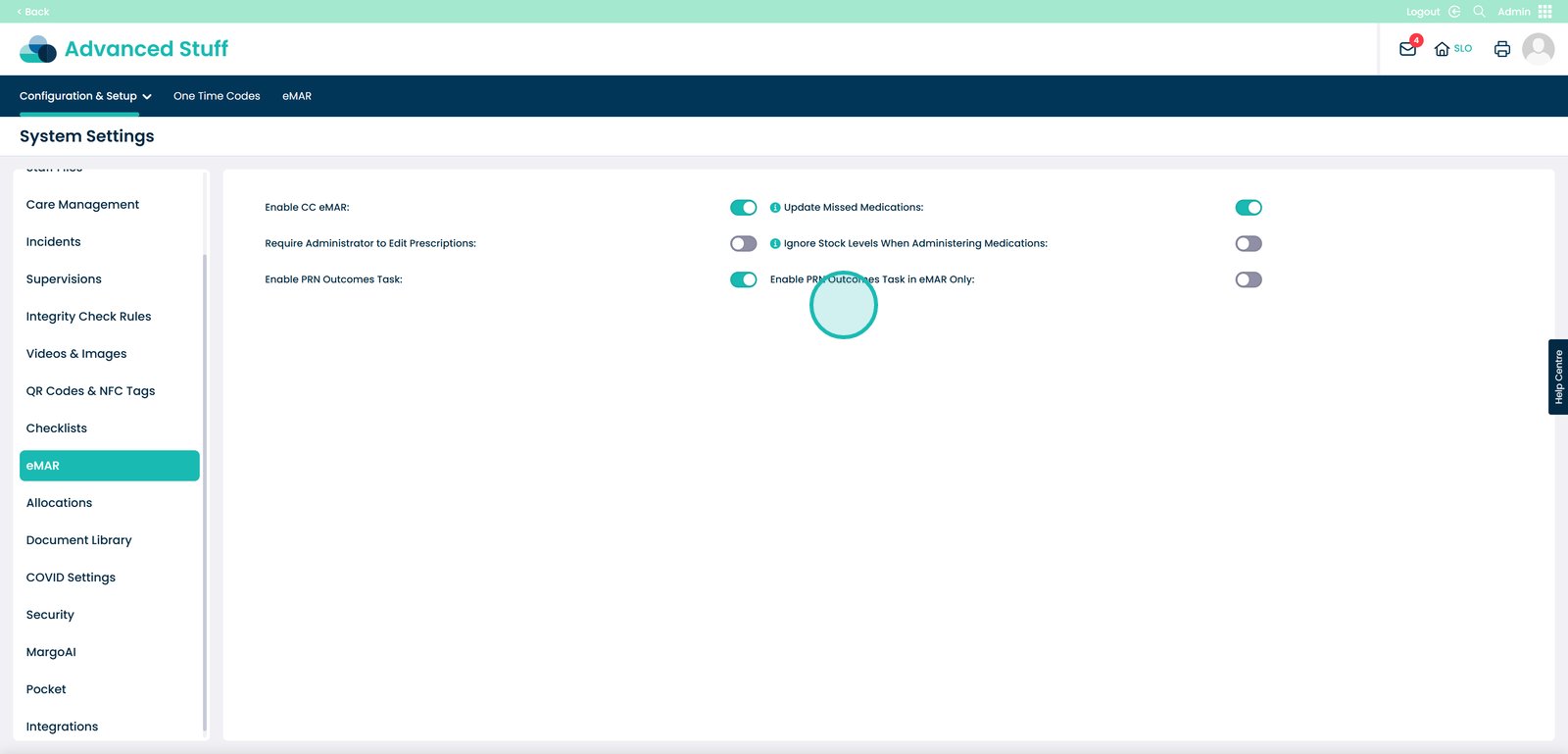
Task: Enable Ignore Stock Levels toggle
Action: point(1248,244)
